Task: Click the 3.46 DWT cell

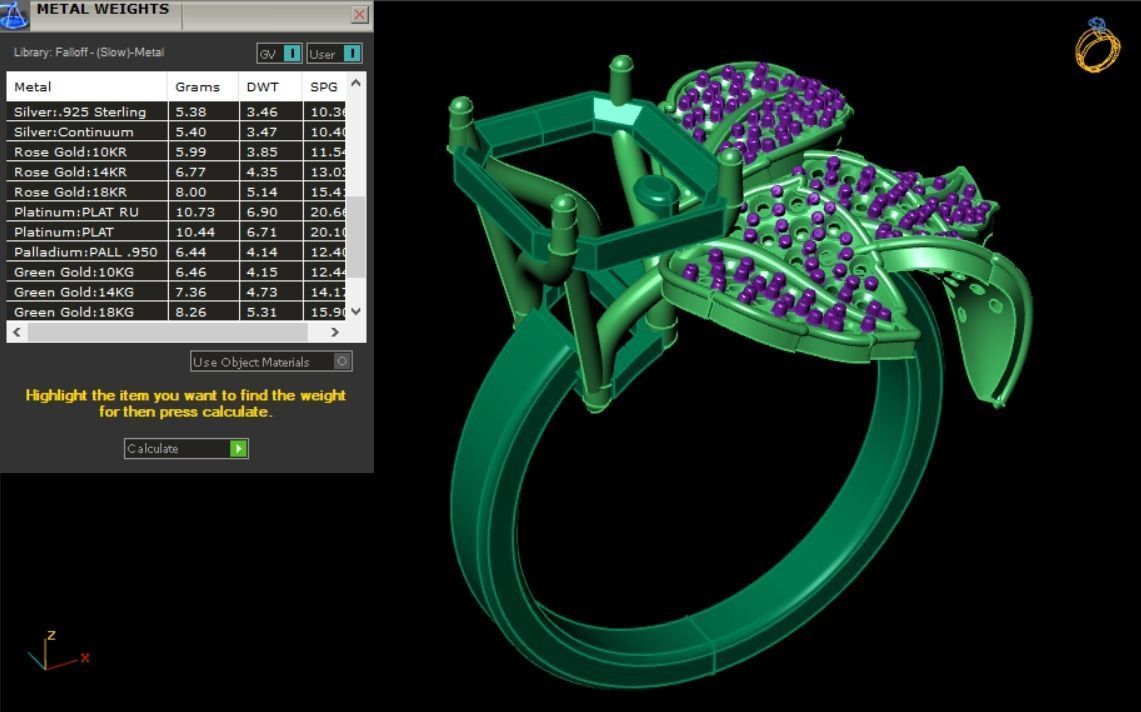Action: [x=270, y=112]
